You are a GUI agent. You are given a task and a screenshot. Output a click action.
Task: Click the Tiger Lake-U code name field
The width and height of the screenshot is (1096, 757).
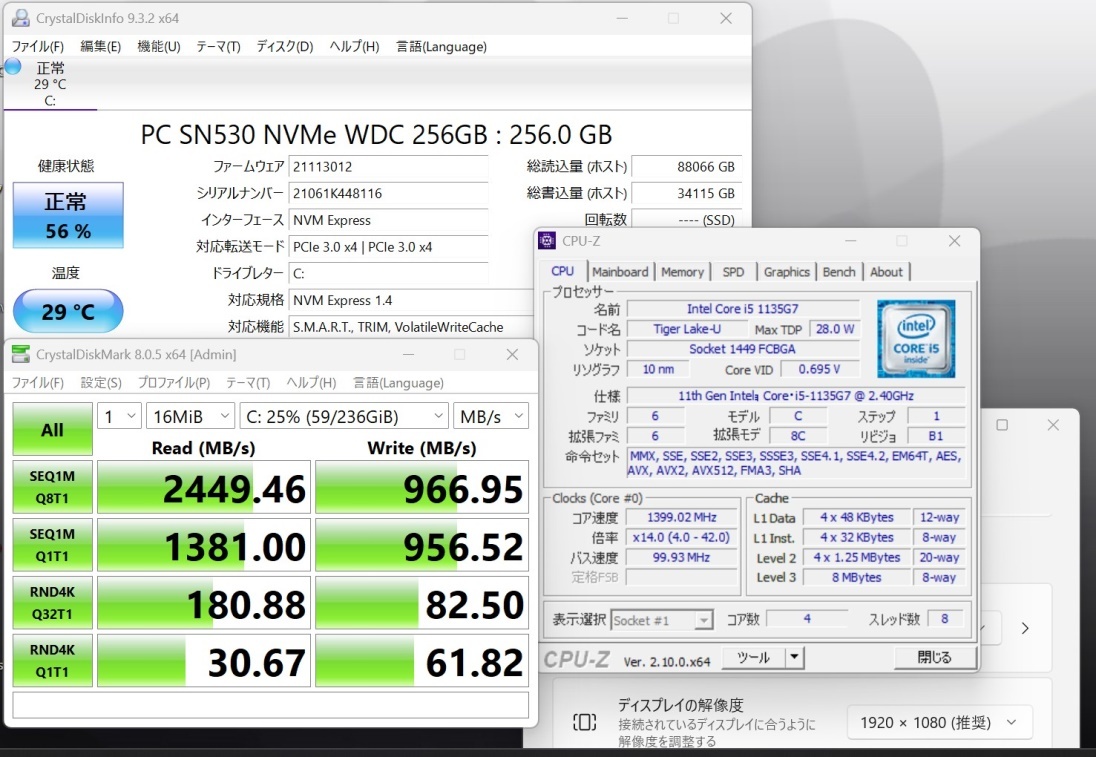(686, 329)
